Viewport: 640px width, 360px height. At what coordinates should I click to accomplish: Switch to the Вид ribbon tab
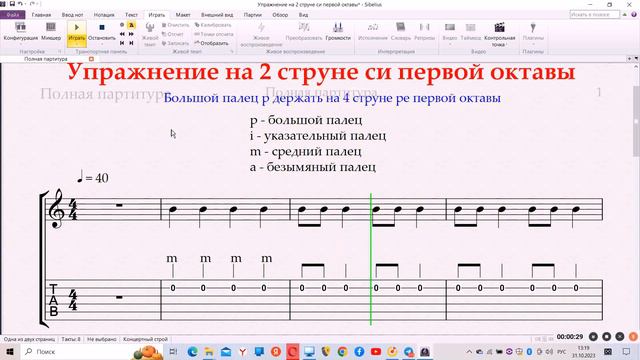(x=303, y=15)
